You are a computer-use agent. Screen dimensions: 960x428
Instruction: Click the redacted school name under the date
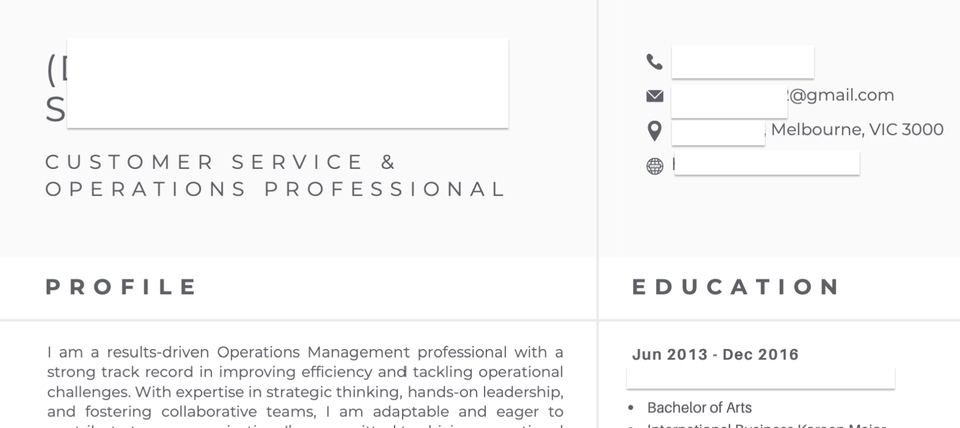point(760,378)
